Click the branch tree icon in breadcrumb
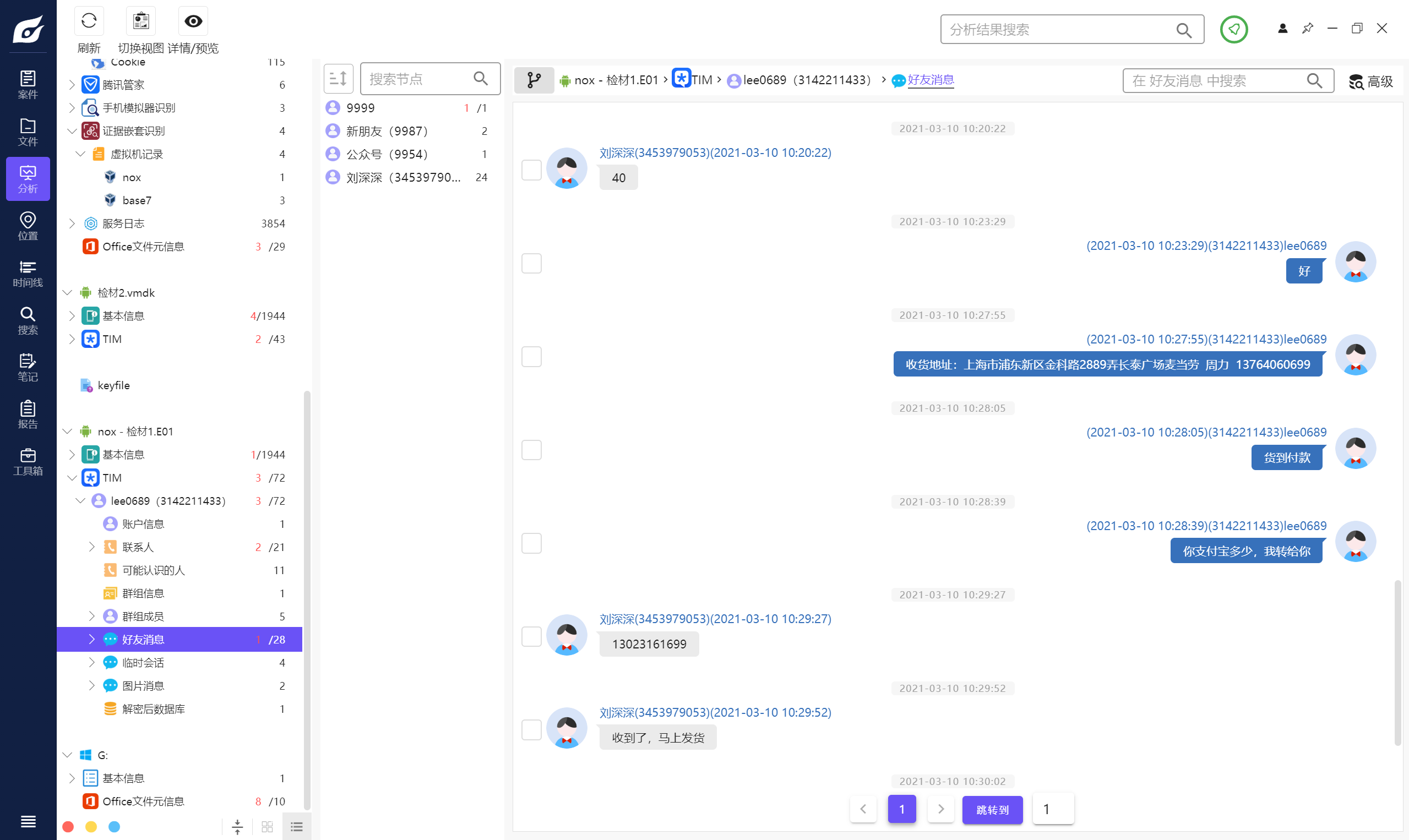 [x=533, y=80]
